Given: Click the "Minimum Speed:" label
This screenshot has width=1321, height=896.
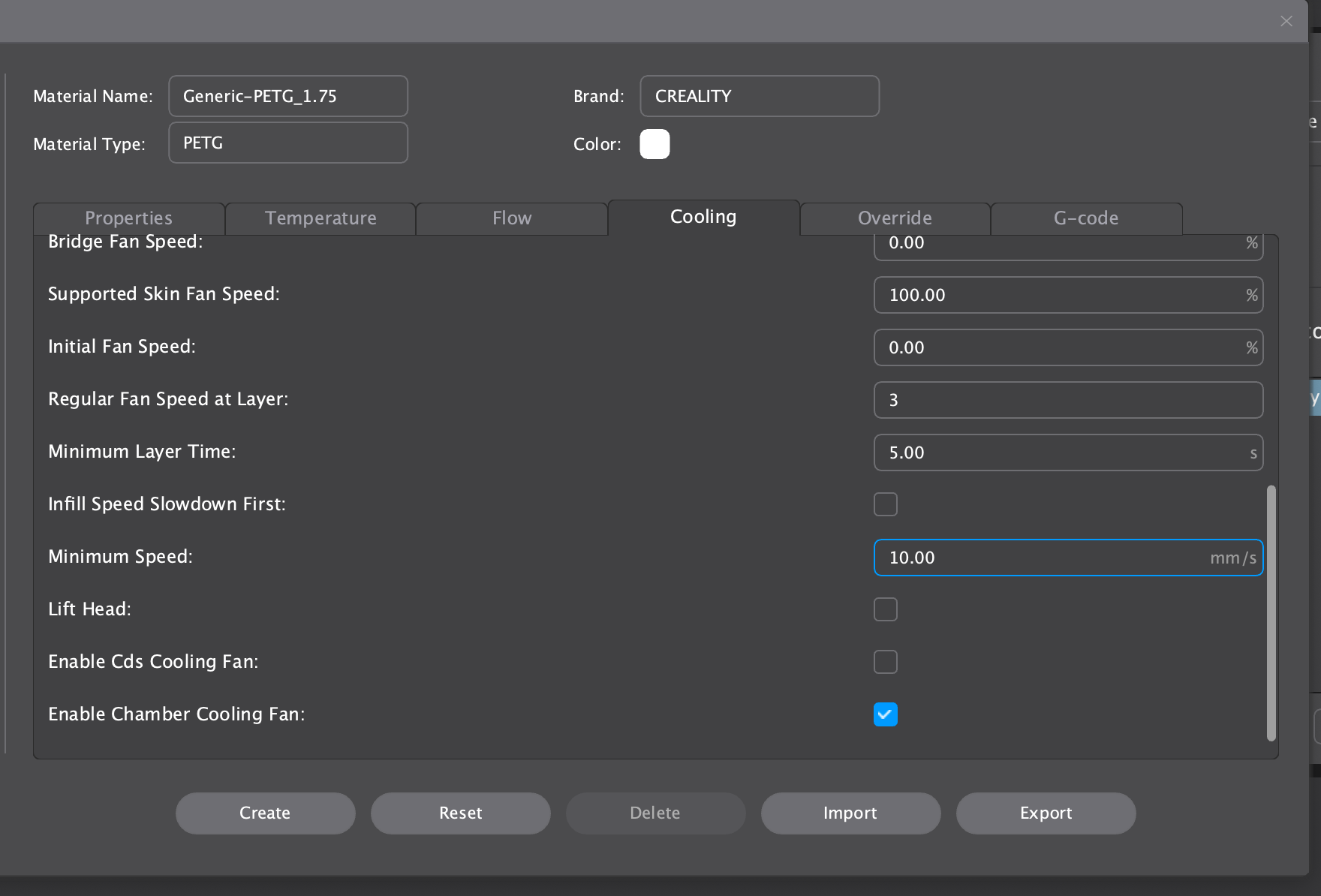Looking at the screenshot, I should point(121,557).
